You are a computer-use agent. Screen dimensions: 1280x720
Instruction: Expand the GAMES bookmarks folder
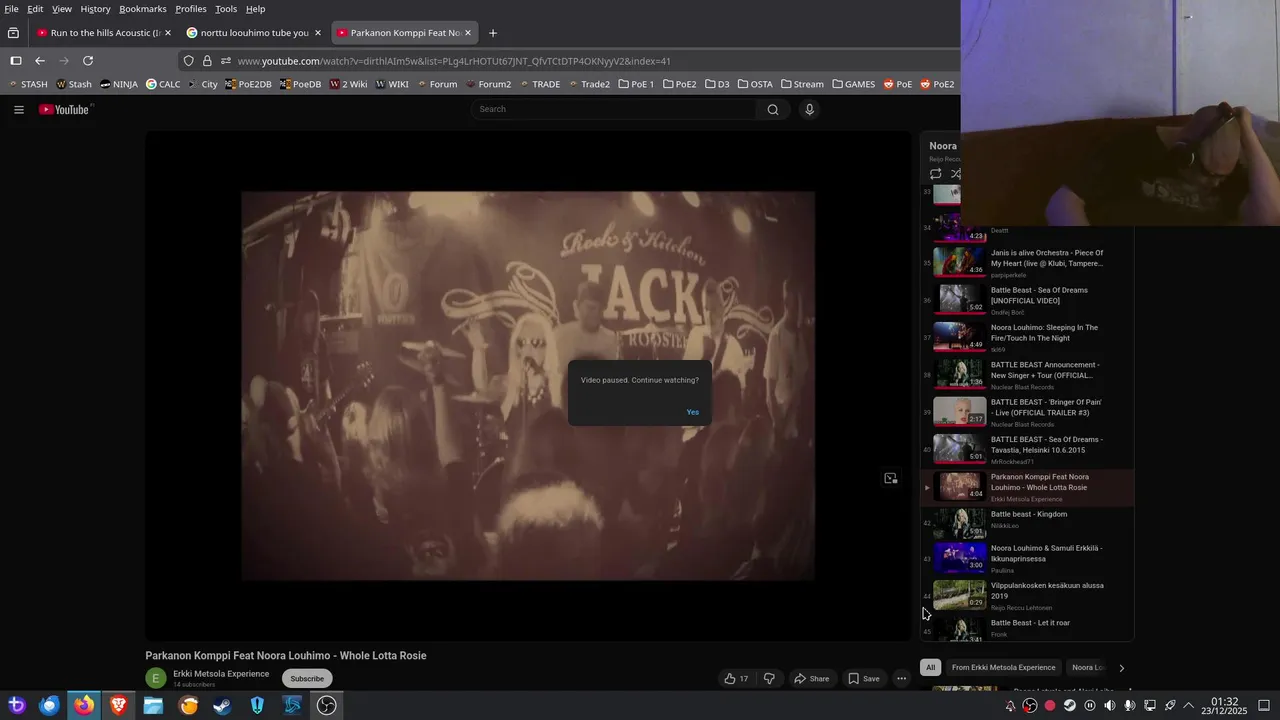click(853, 84)
